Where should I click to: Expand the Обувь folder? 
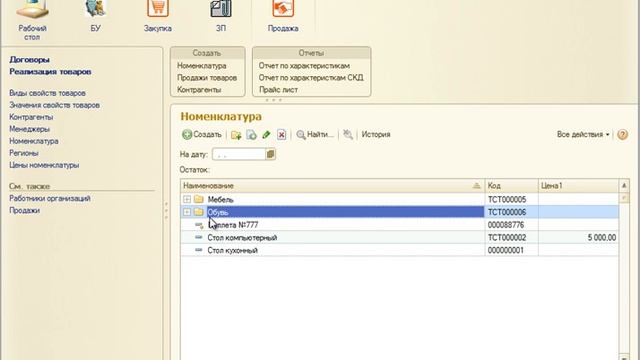(187, 212)
